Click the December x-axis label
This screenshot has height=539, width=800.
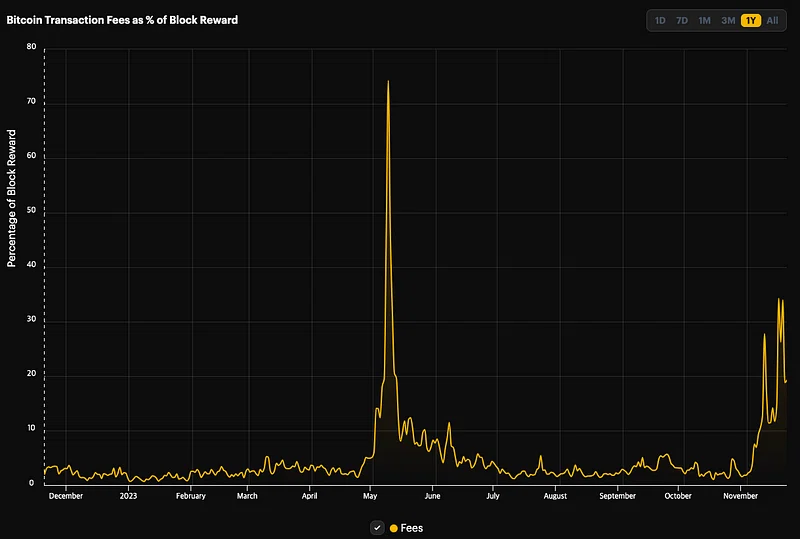[66, 496]
